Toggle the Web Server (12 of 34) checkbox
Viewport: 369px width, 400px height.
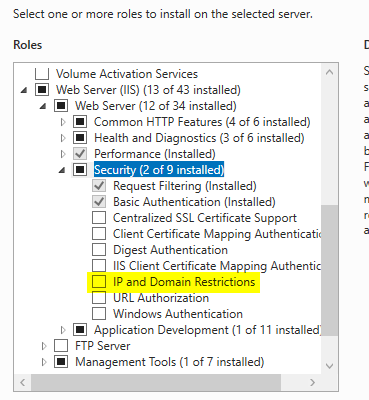(61, 106)
